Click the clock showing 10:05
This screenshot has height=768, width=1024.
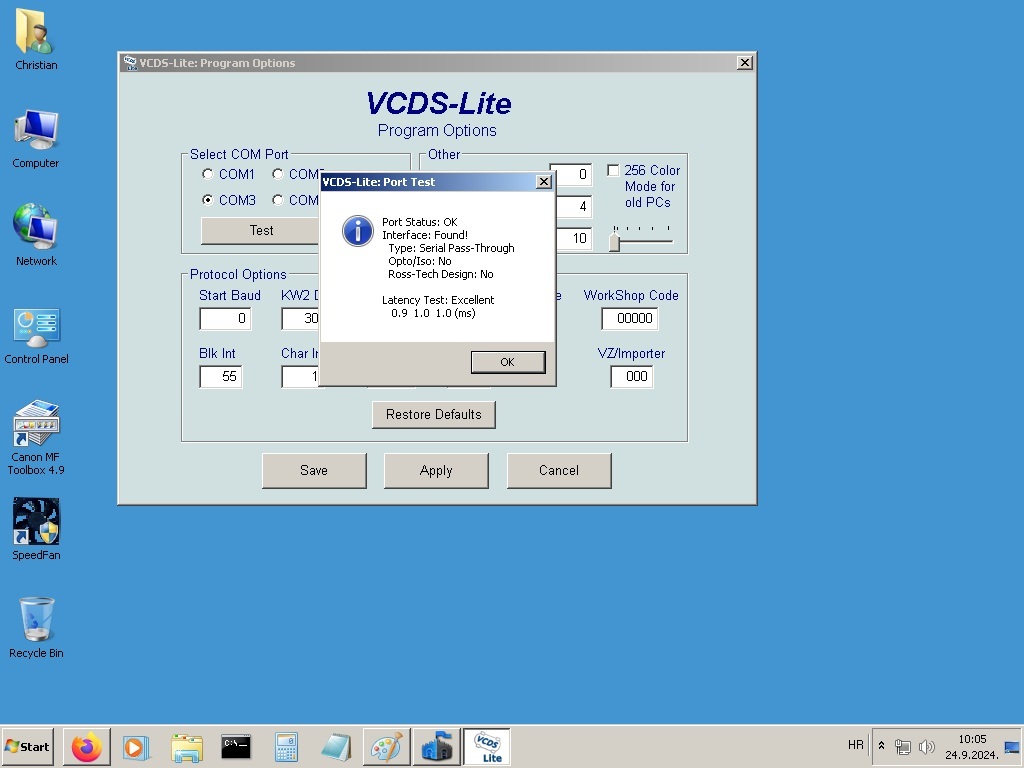coord(972,739)
